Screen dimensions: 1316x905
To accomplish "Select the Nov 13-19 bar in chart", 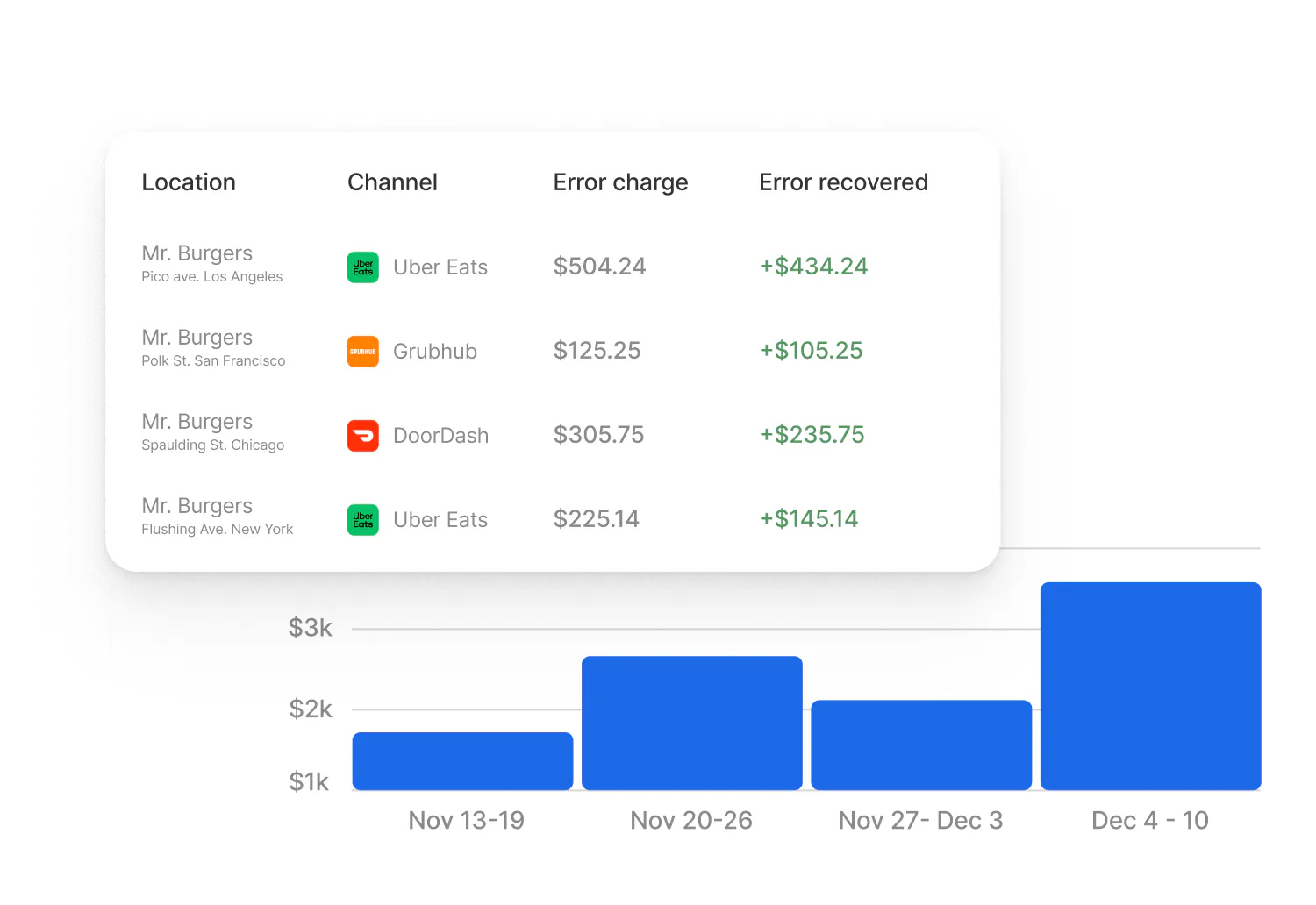I will click(462, 761).
